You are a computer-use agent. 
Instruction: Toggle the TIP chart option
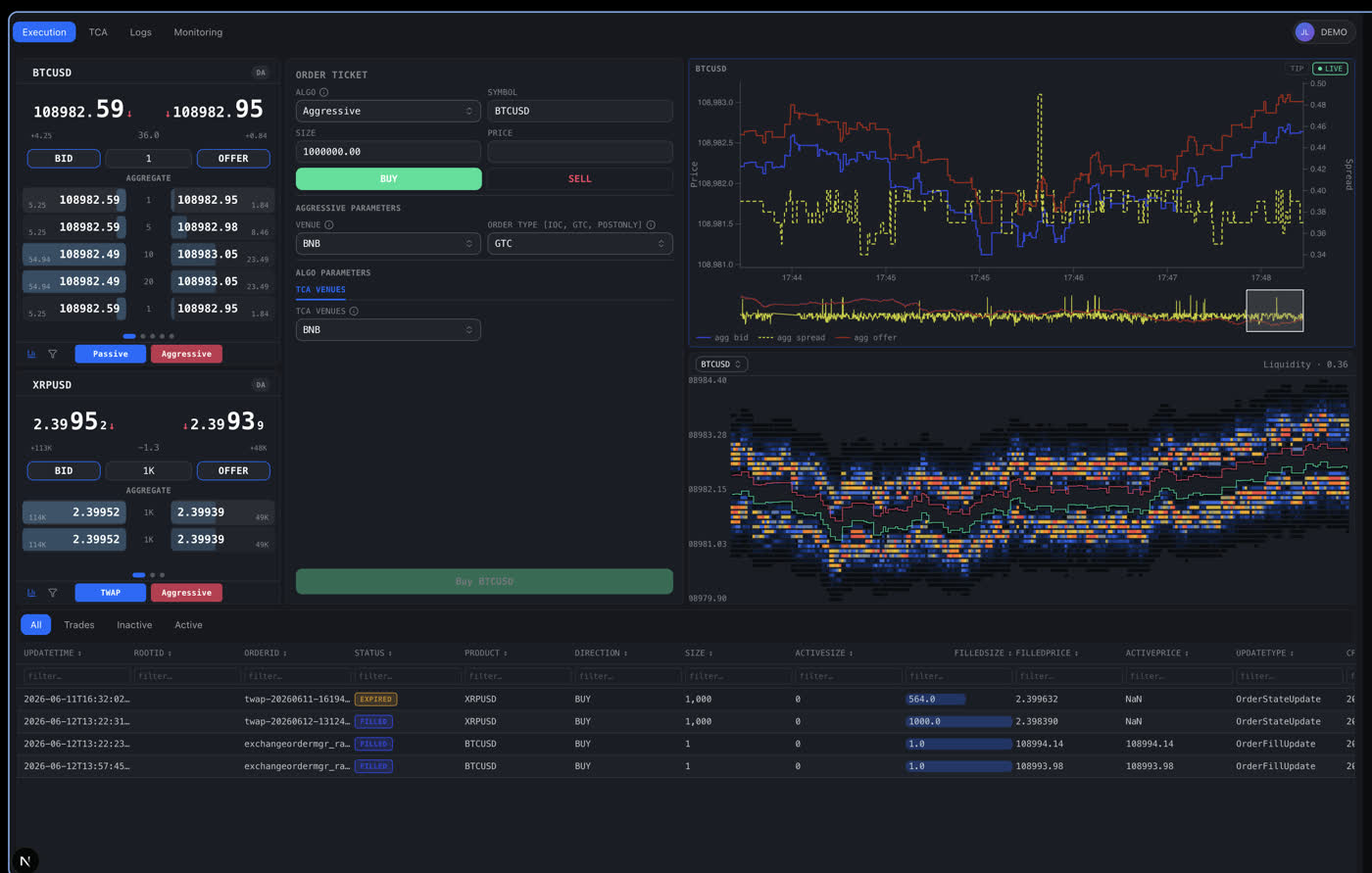tap(1297, 69)
